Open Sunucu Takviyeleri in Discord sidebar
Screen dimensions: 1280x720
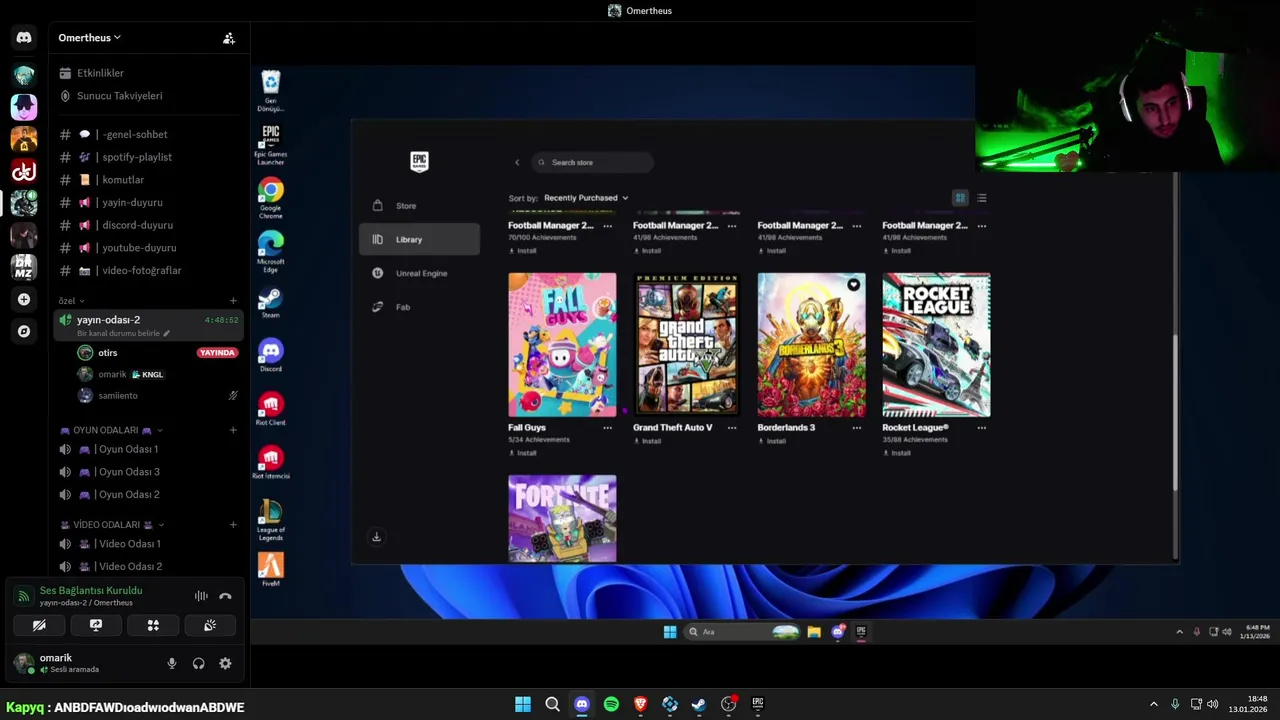coord(148,96)
